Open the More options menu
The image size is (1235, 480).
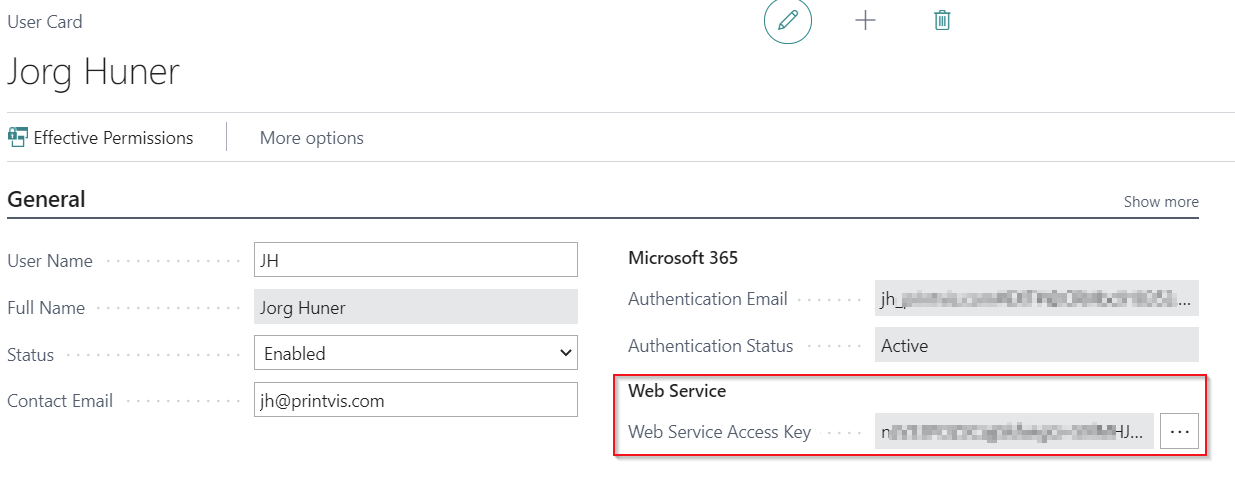[x=311, y=138]
